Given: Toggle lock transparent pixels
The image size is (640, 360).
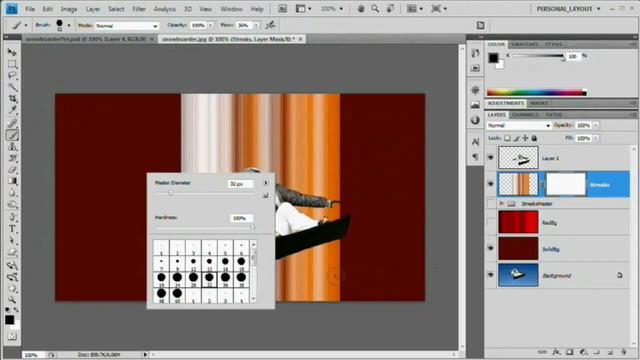Looking at the screenshot, I should point(507,138).
